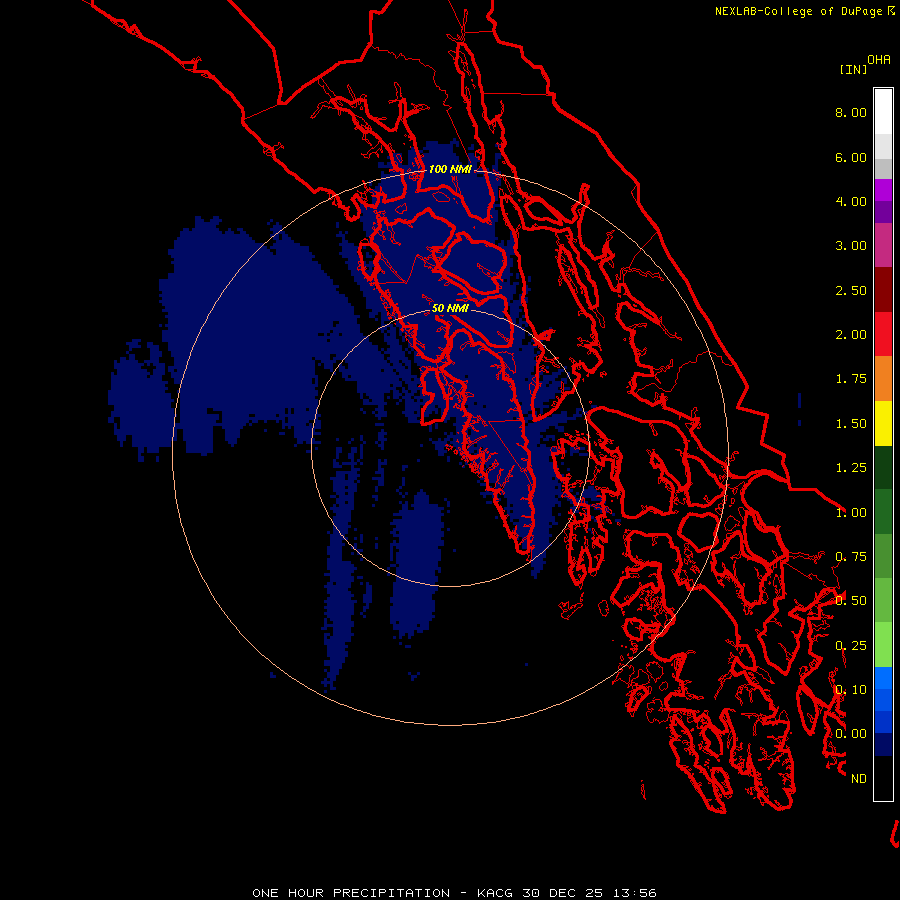Click the OHA product label above legend
Viewport: 900px width, 900px height.
(879, 60)
